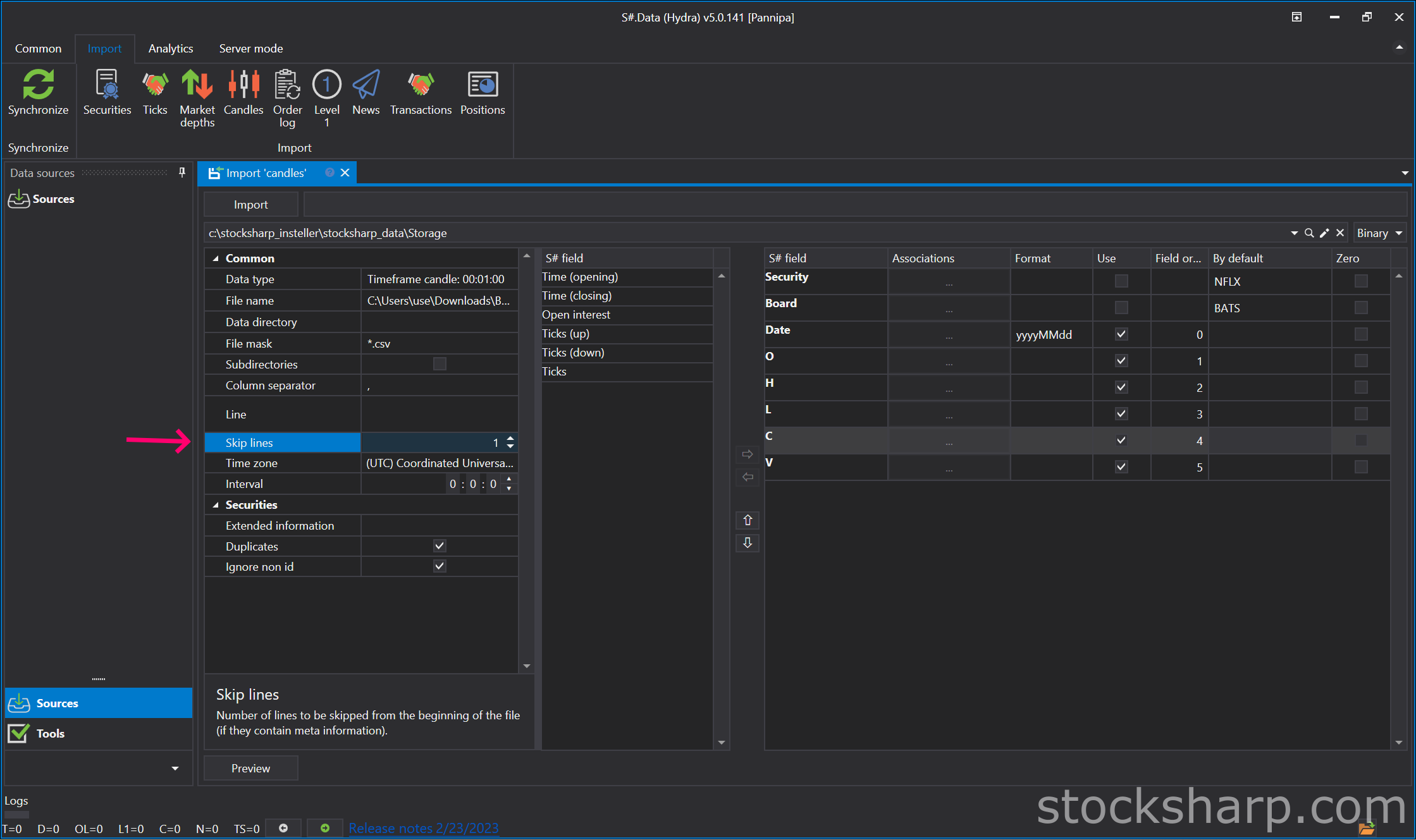Move field up with arrow button
The width and height of the screenshot is (1416, 840).
(x=748, y=520)
